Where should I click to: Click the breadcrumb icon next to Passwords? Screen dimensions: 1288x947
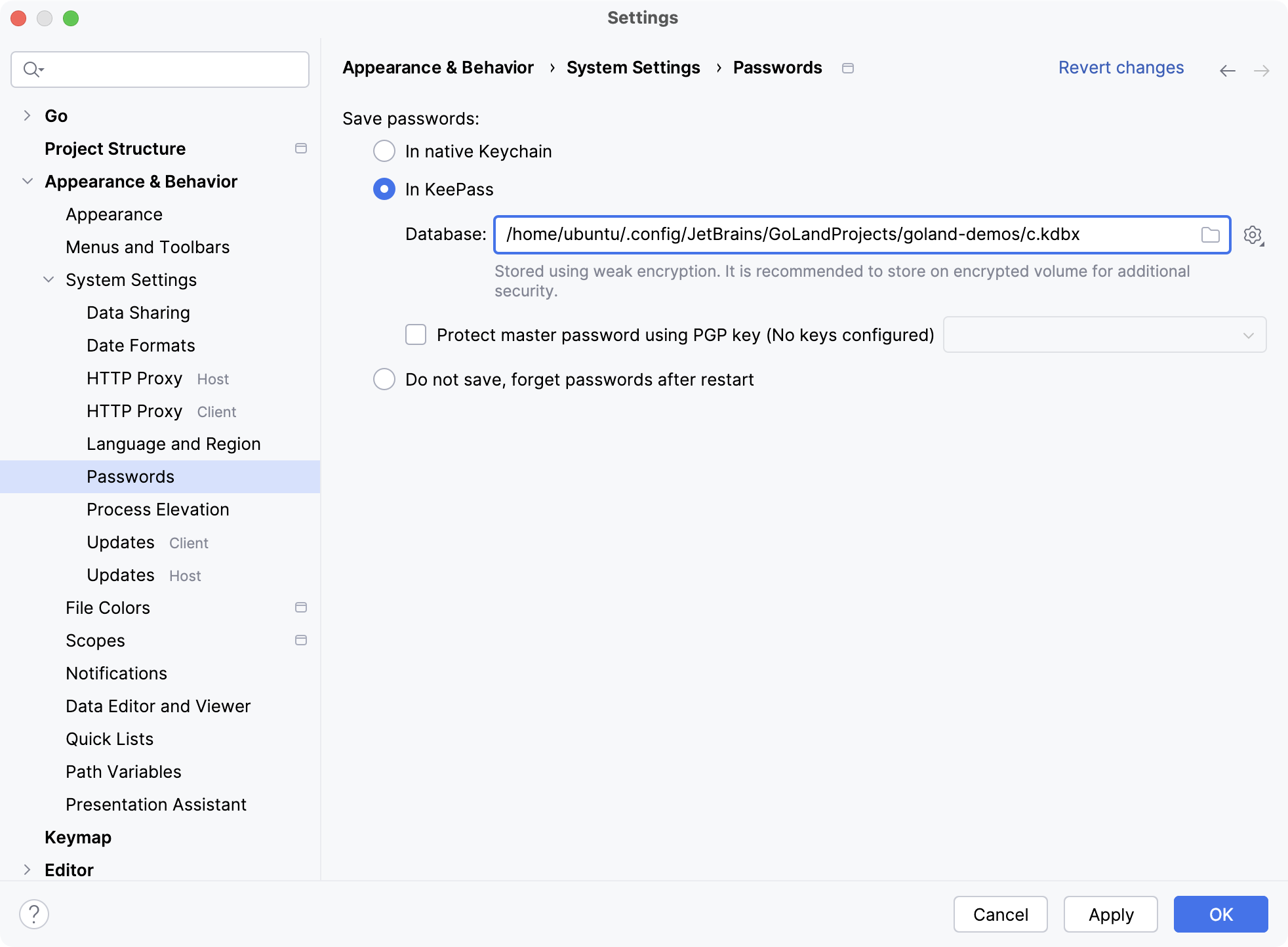[x=847, y=68]
